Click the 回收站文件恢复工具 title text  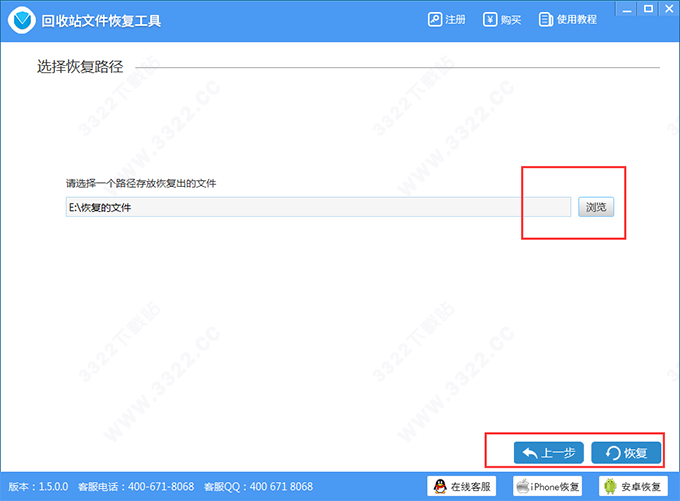point(101,21)
